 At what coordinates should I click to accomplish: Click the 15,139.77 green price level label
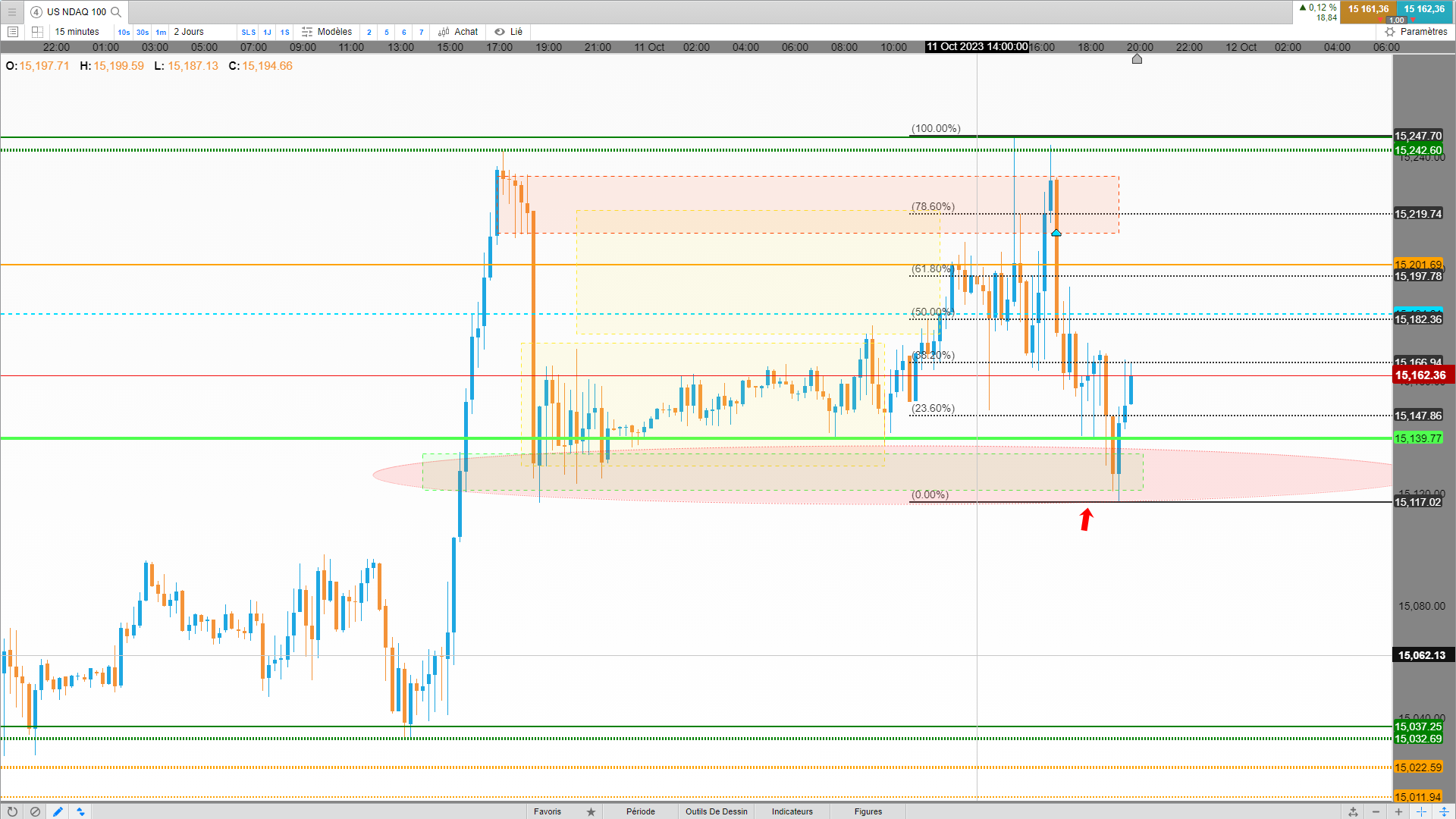point(1417,438)
